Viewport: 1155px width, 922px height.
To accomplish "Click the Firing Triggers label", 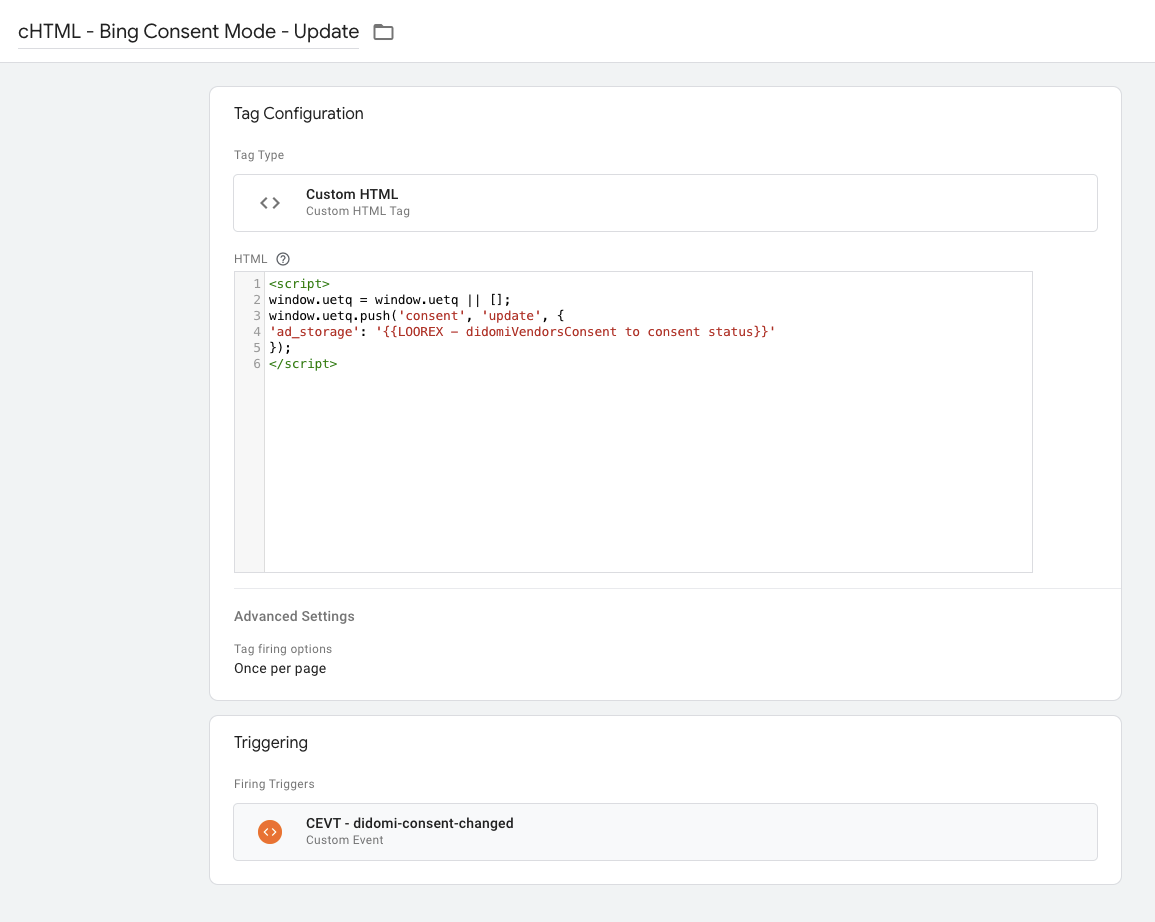I will point(274,784).
